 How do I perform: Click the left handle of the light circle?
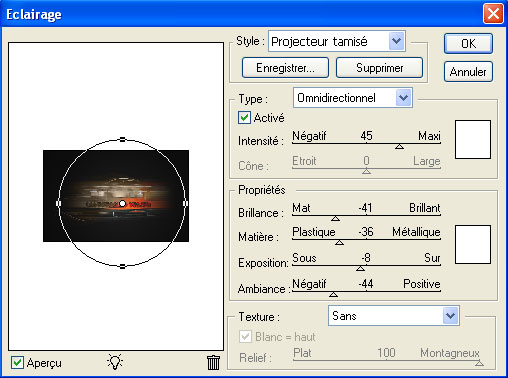[x=59, y=203]
